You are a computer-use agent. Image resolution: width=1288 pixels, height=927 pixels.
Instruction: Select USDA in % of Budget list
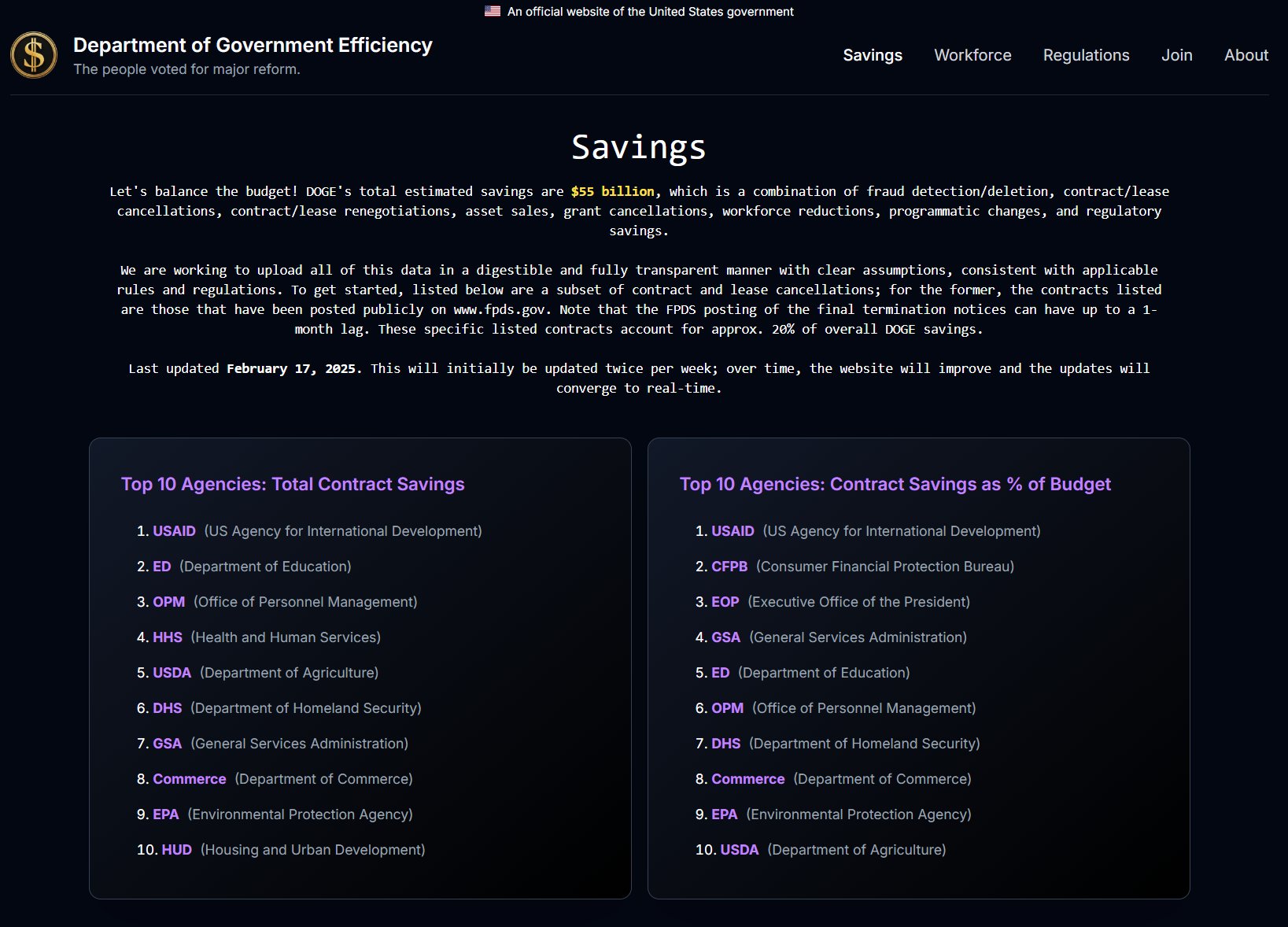point(740,850)
